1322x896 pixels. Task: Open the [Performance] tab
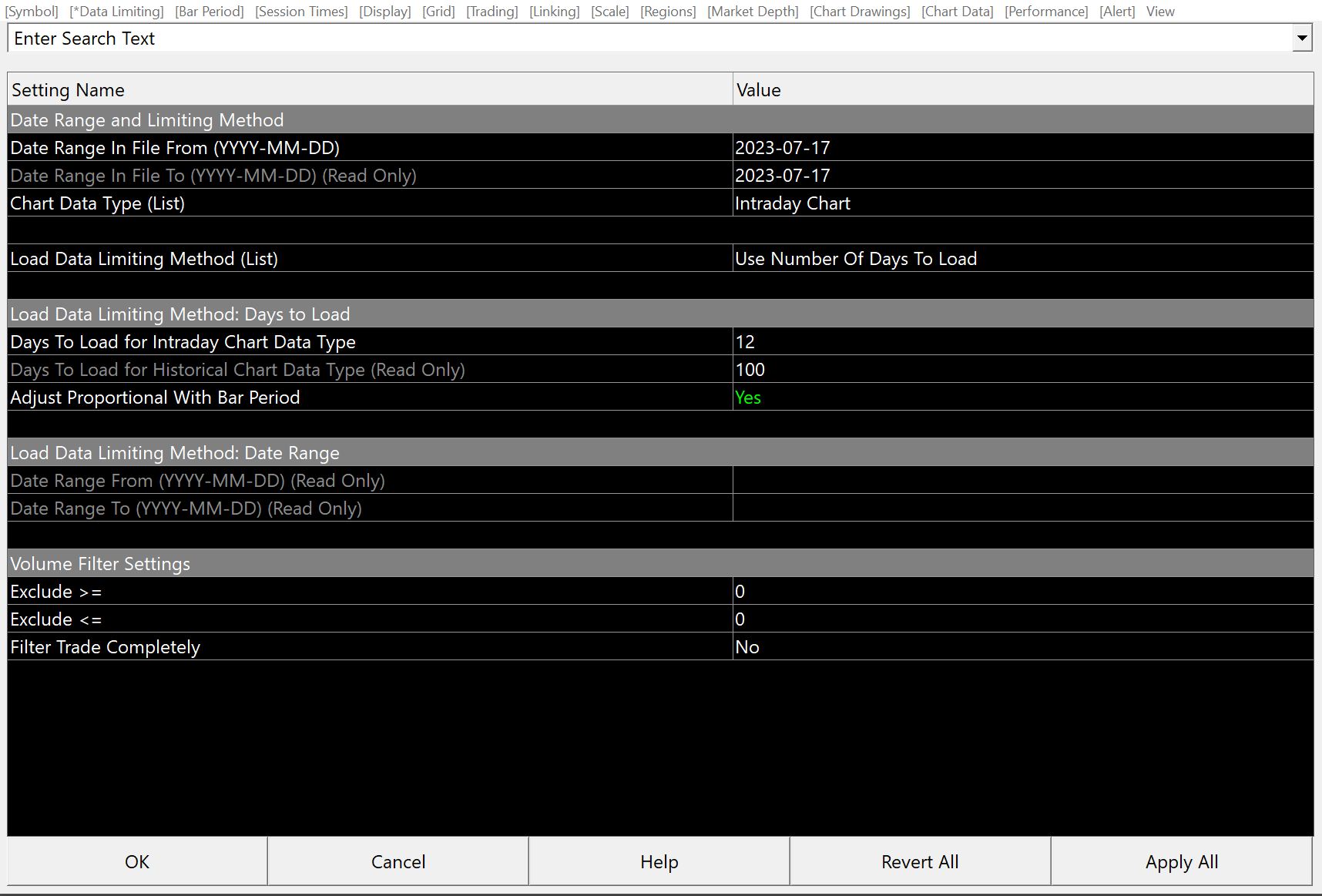click(1046, 12)
